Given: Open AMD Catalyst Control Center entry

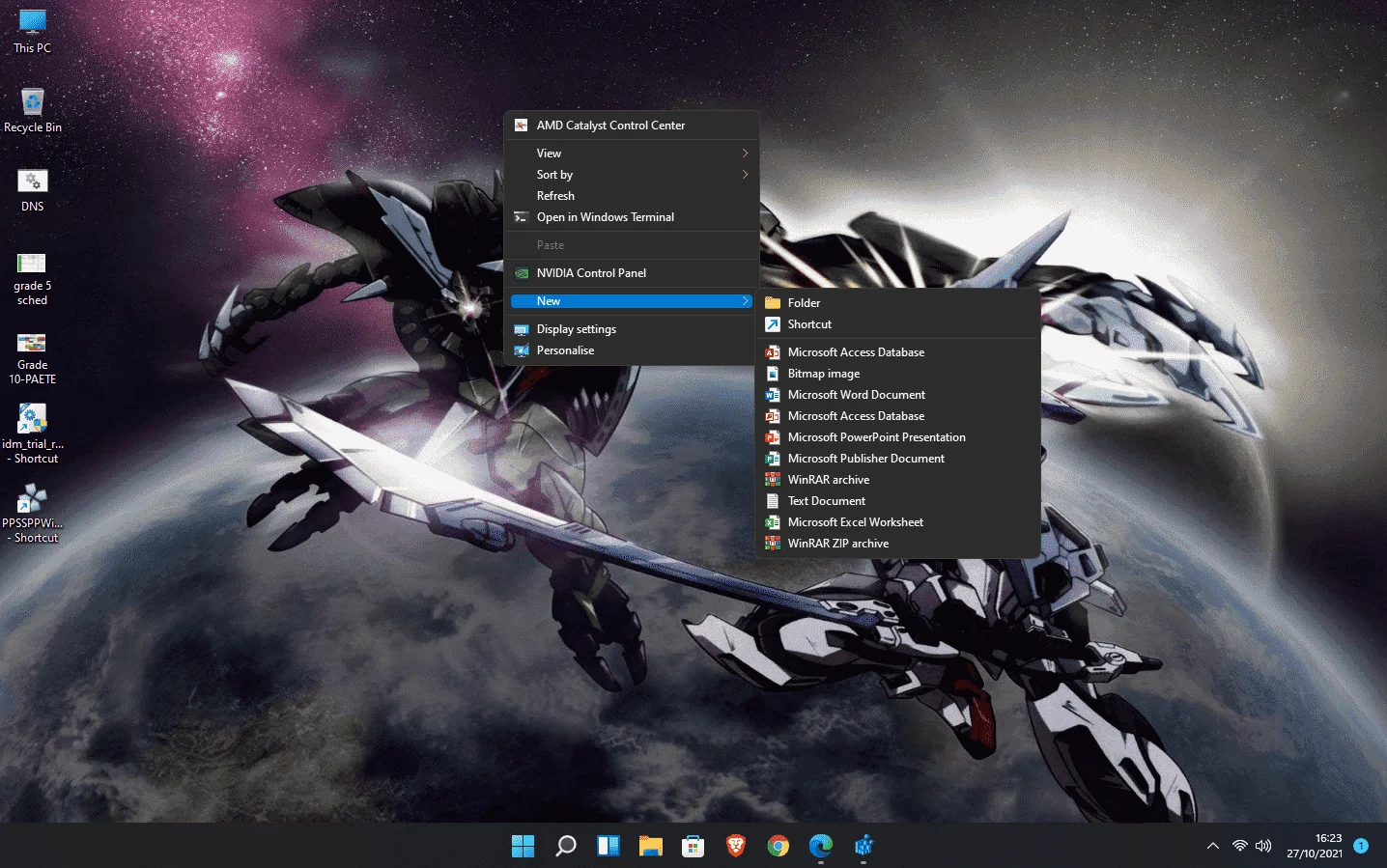Looking at the screenshot, I should [x=632, y=126].
